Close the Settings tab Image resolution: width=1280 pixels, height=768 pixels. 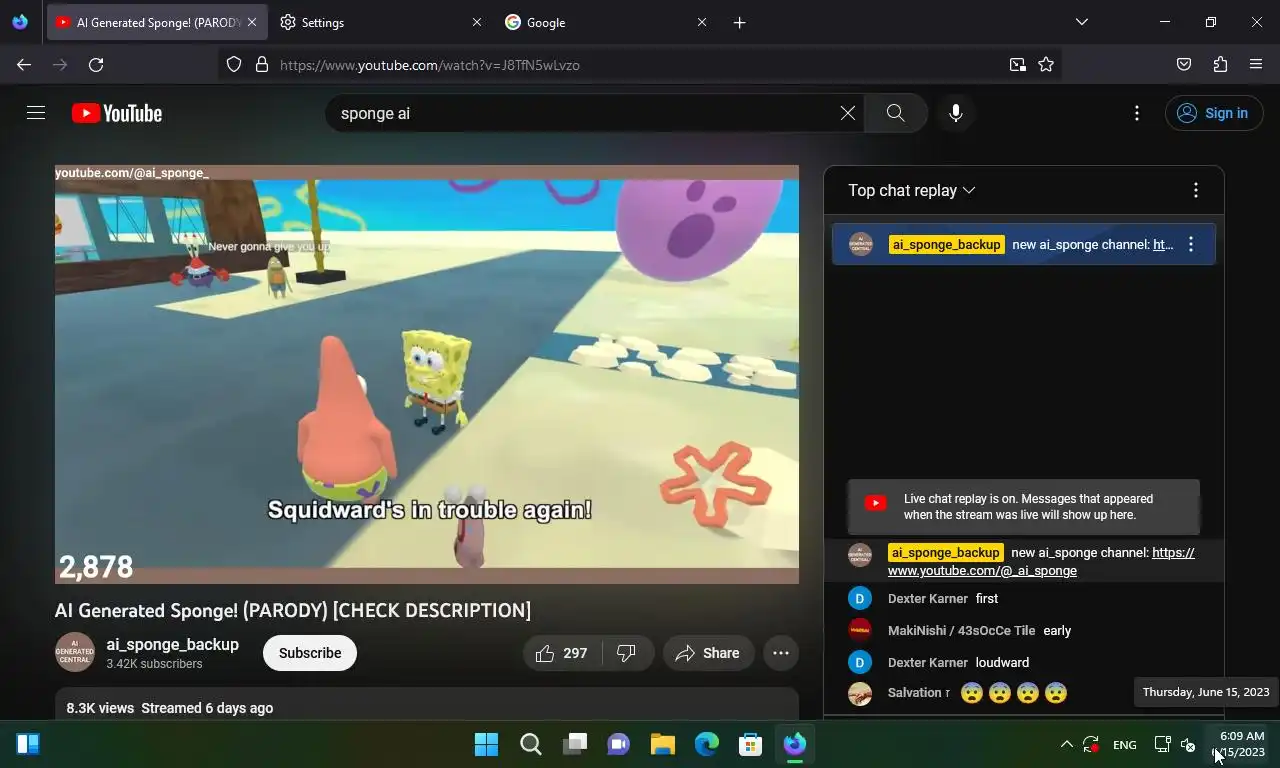pos(477,22)
